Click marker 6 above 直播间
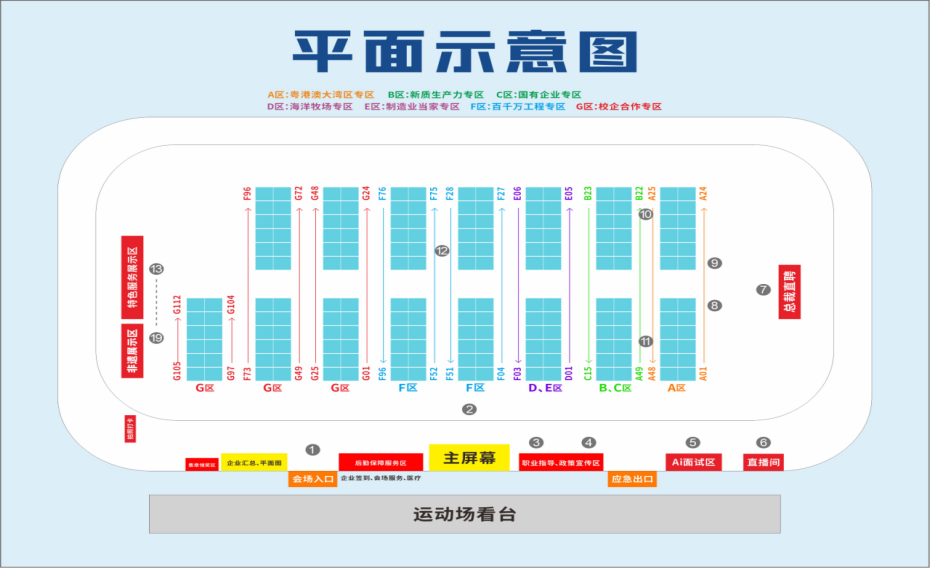 (x=763, y=442)
